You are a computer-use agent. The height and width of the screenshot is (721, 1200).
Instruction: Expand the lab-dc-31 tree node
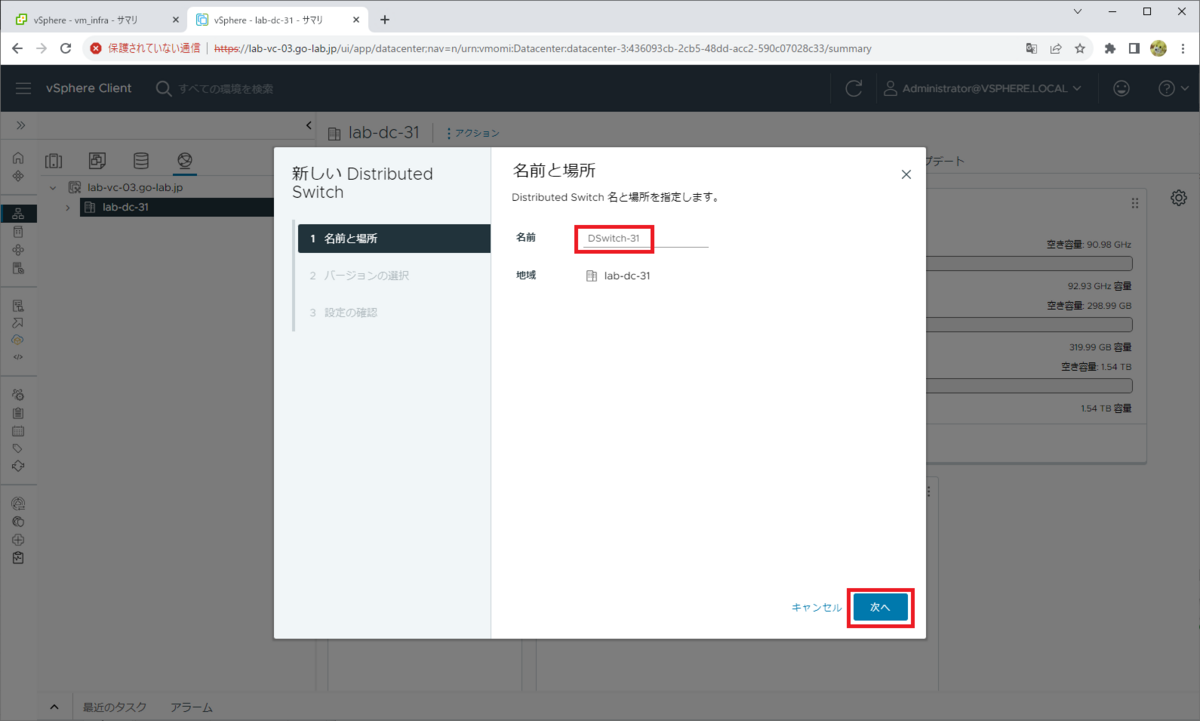pos(68,207)
